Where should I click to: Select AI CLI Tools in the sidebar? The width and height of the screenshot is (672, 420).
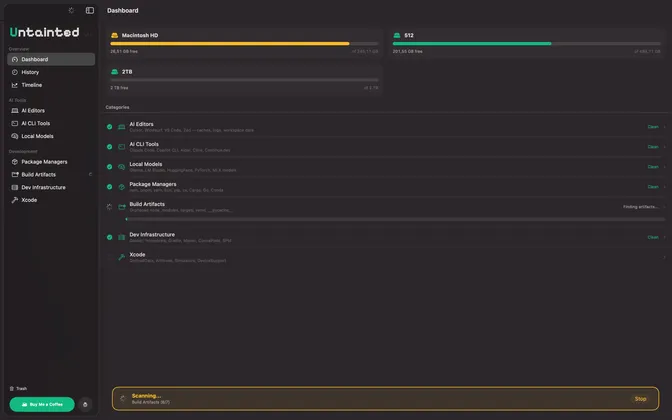[x=51, y=123]
